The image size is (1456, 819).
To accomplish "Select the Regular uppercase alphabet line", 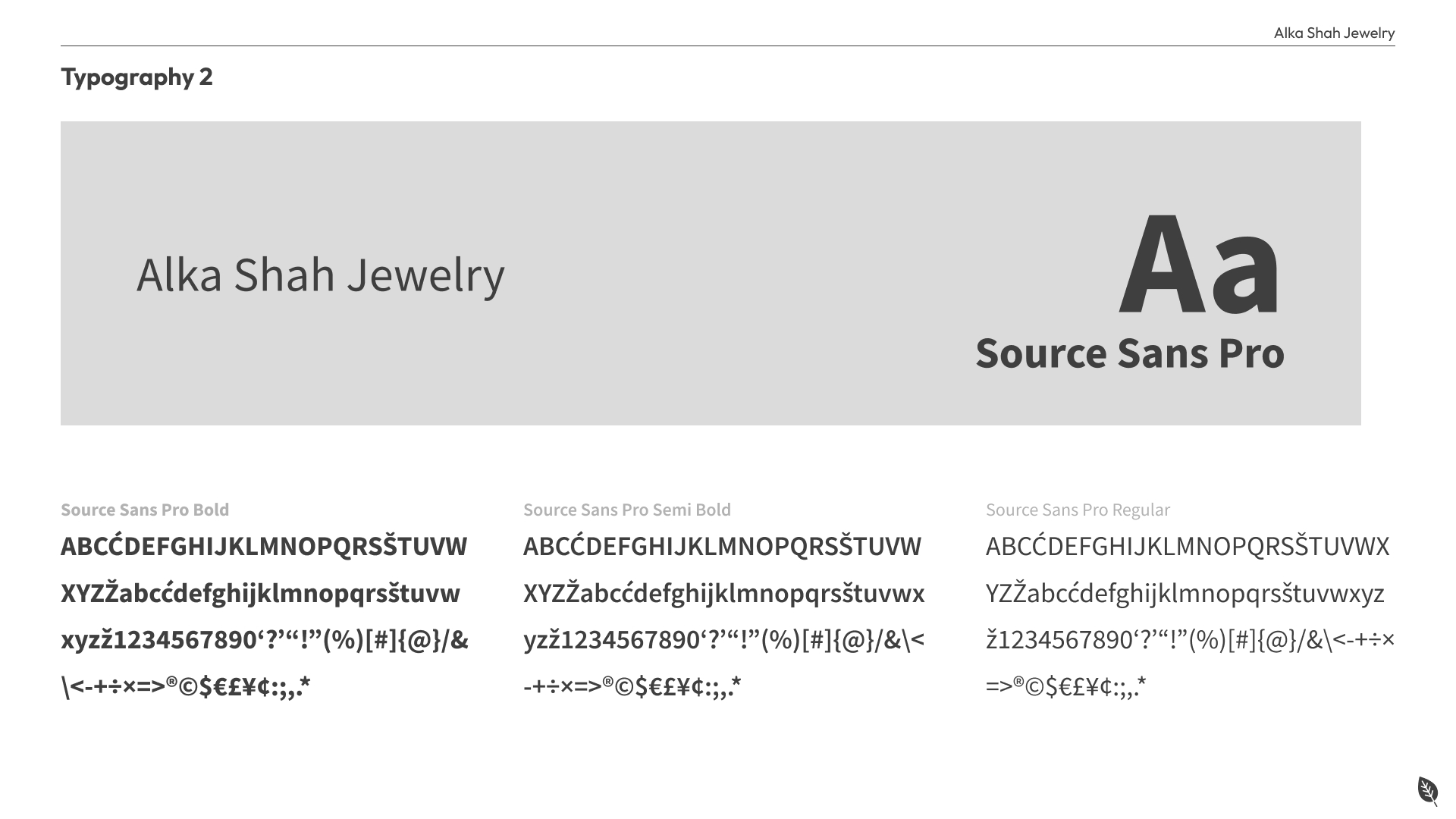I will [x=1188, y=547].
